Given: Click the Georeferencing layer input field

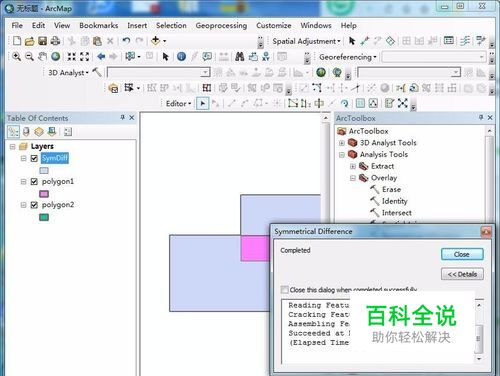Looking at the screenshot, I should point(434,57).
